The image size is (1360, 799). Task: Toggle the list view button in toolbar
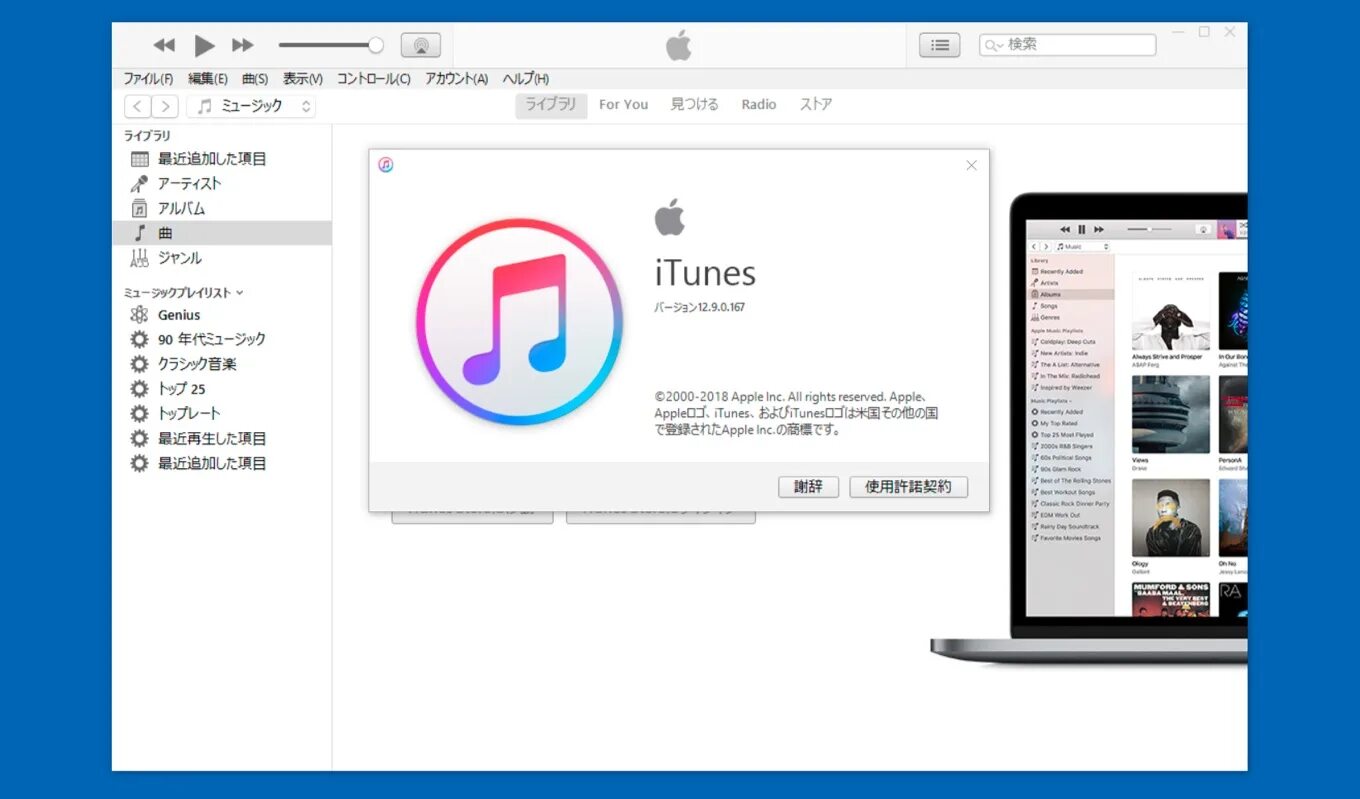[940, 45]
